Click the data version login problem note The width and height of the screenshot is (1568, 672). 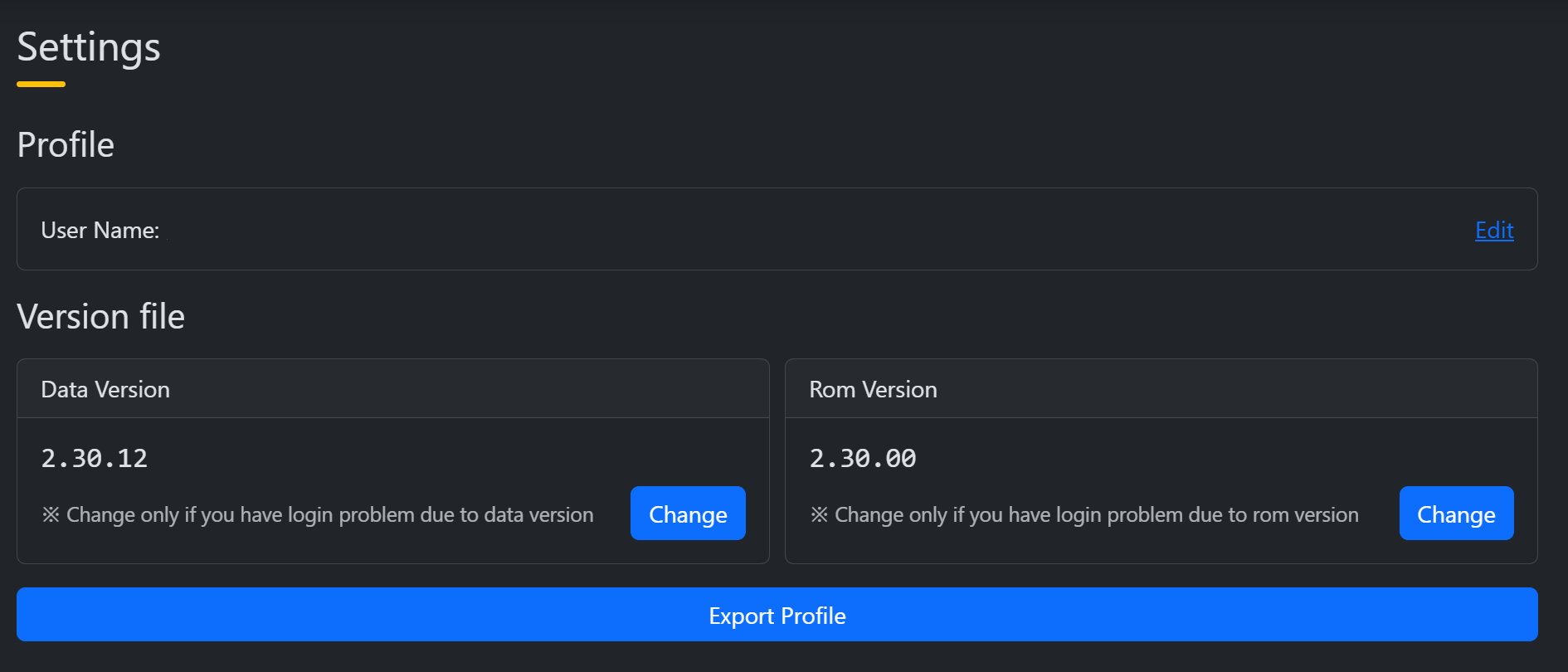329,515
